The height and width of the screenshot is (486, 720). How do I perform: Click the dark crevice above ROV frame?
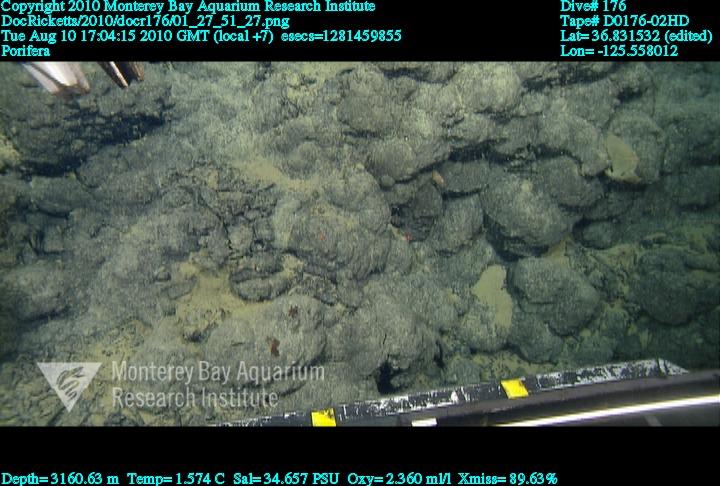click(386, 375)
